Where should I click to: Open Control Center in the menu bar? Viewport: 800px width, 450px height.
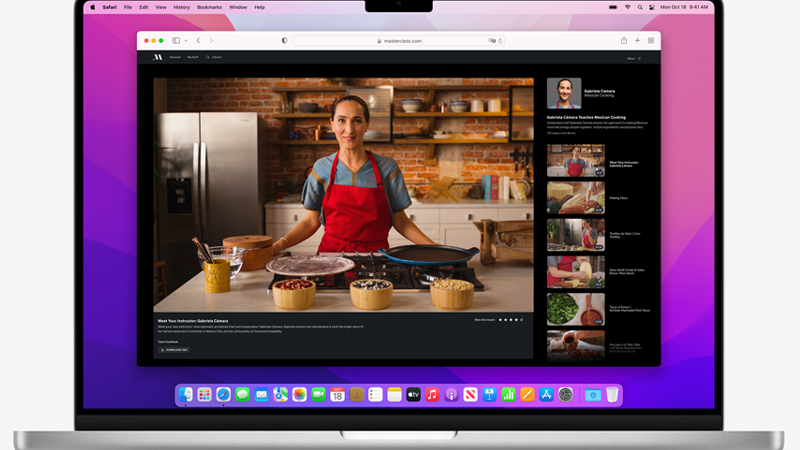pyautogui.click(x=652, y=7)
